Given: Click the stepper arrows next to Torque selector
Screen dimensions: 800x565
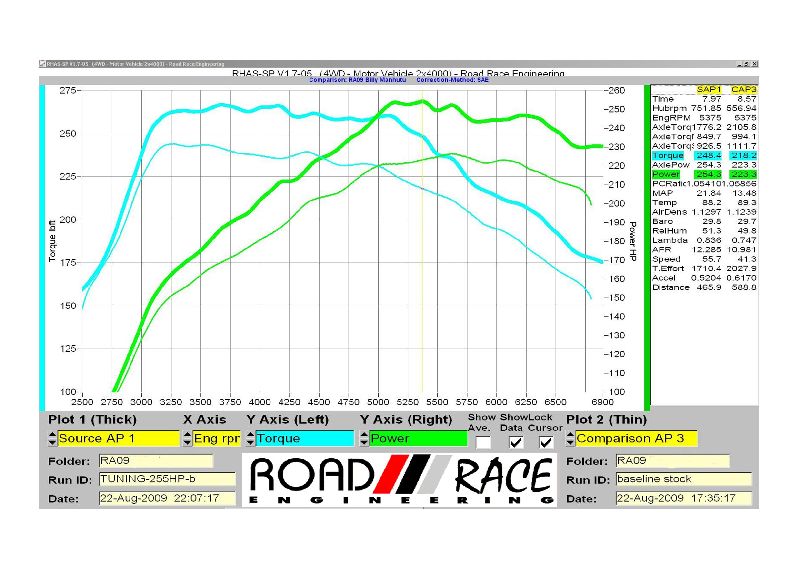Looking at the screenshot, I should tap(250, 438).
